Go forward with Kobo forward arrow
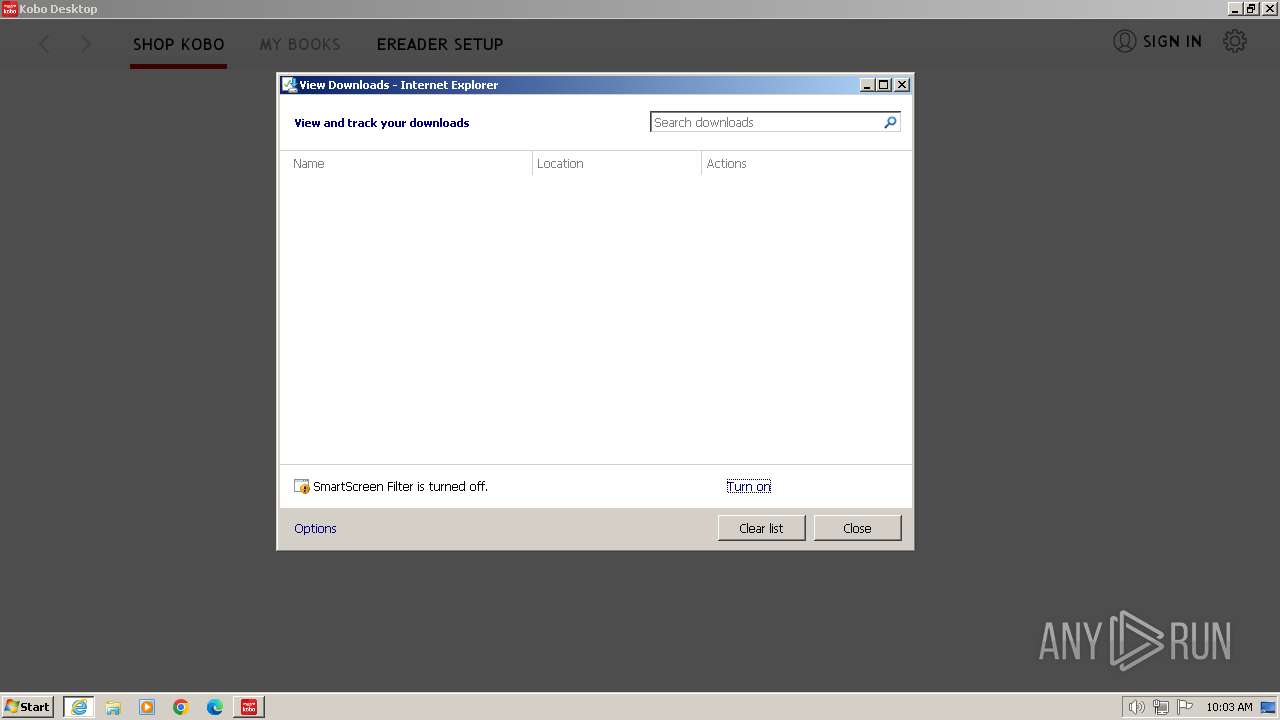1280x720 pixels. pos(86,44)
